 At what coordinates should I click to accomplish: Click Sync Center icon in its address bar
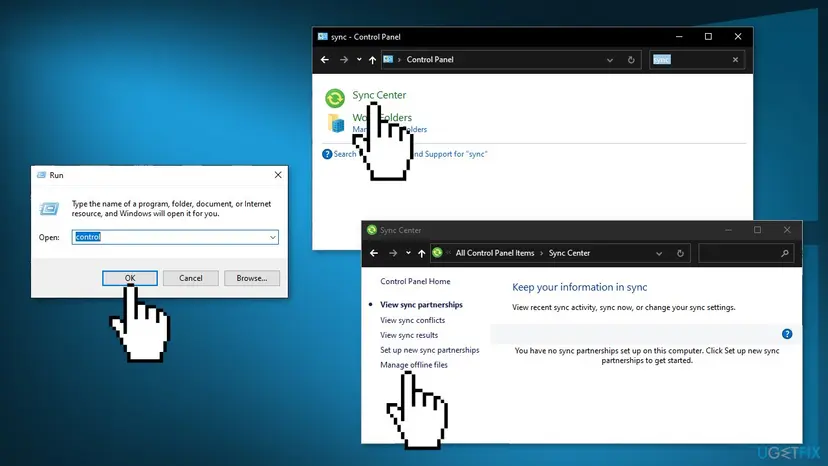click(x=437, y=253)
